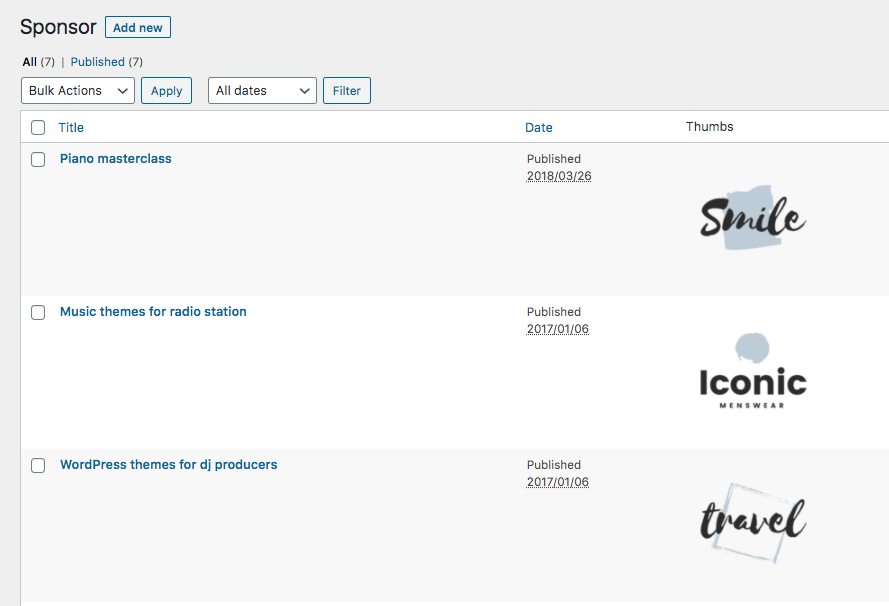889x606 pixels.
Task: Click the 2018/03/26 published date
Action: (x=559, y=177)
